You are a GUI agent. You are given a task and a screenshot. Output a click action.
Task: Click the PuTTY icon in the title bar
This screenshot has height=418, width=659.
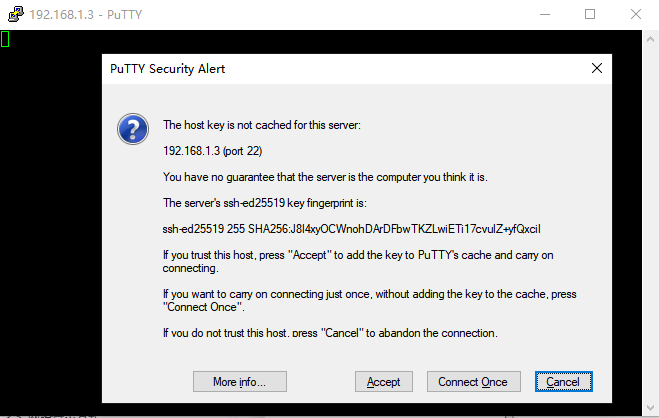click(16, 14)
